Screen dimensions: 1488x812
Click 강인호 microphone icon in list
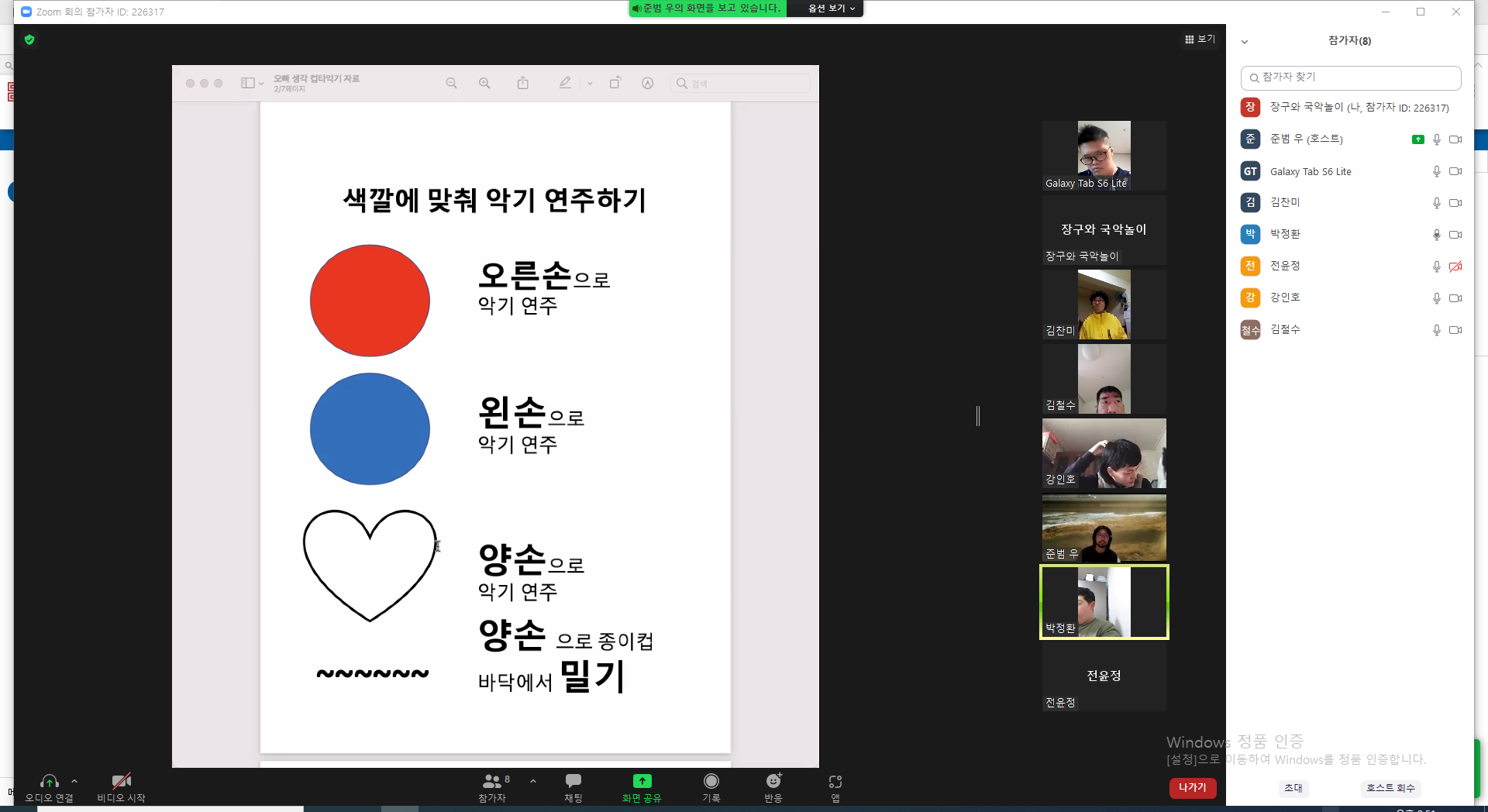tap(1437, 298)
